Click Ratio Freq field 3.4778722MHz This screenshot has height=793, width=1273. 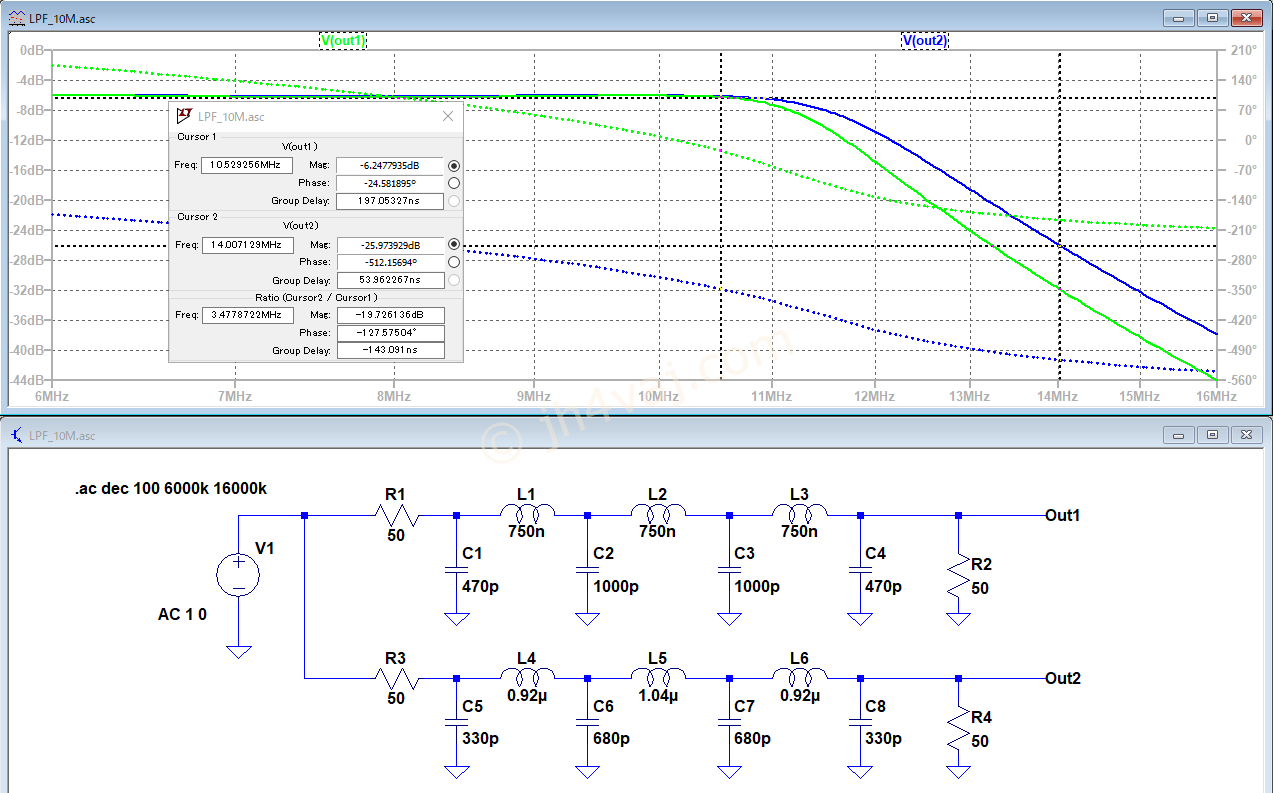pyautogui.click(x=247, y=314)
